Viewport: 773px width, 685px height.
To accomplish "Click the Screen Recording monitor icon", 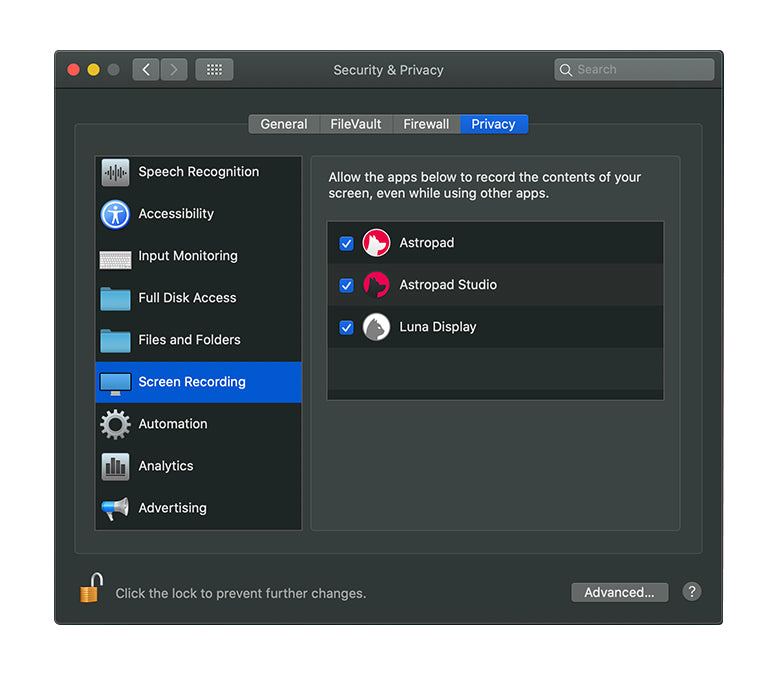I will [115, 384].
